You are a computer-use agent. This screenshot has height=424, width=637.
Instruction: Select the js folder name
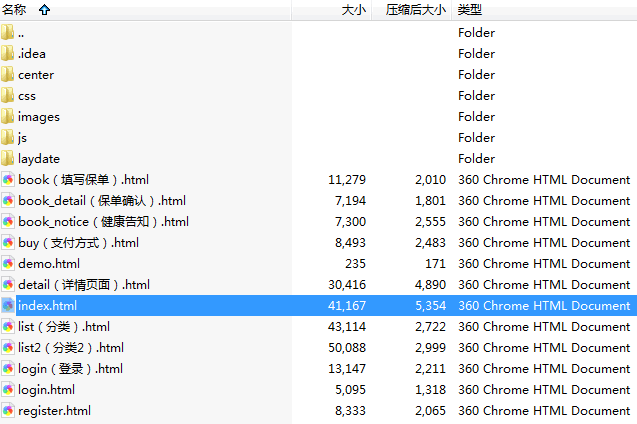tap(22, 138)
